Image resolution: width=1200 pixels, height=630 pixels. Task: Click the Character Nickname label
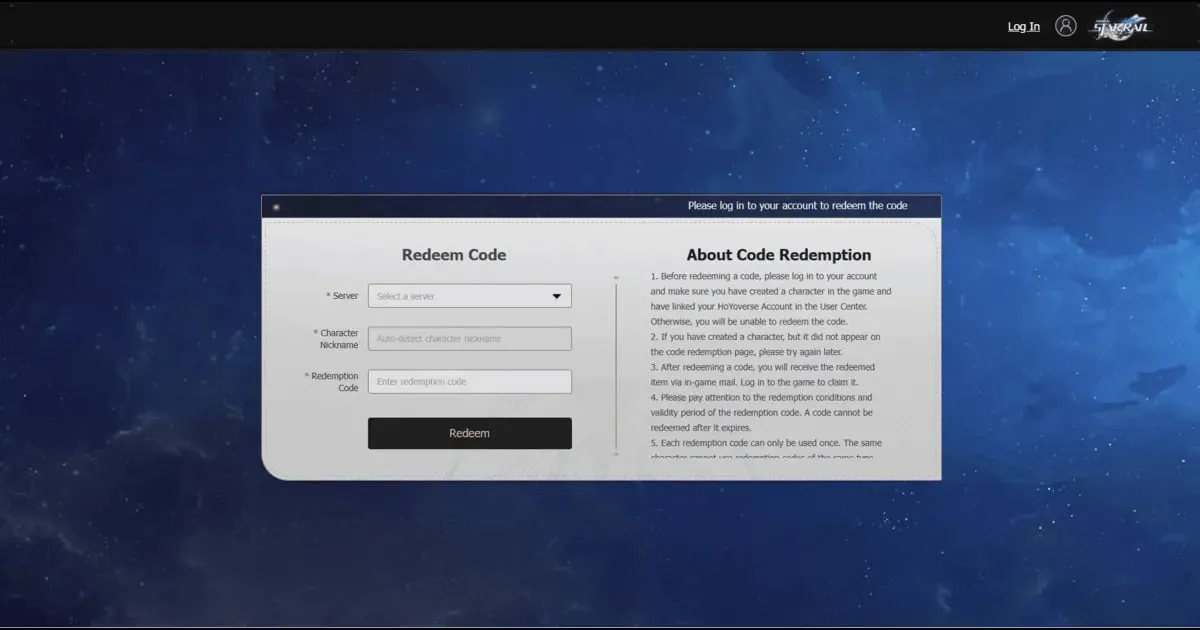(x=335, y=339)
